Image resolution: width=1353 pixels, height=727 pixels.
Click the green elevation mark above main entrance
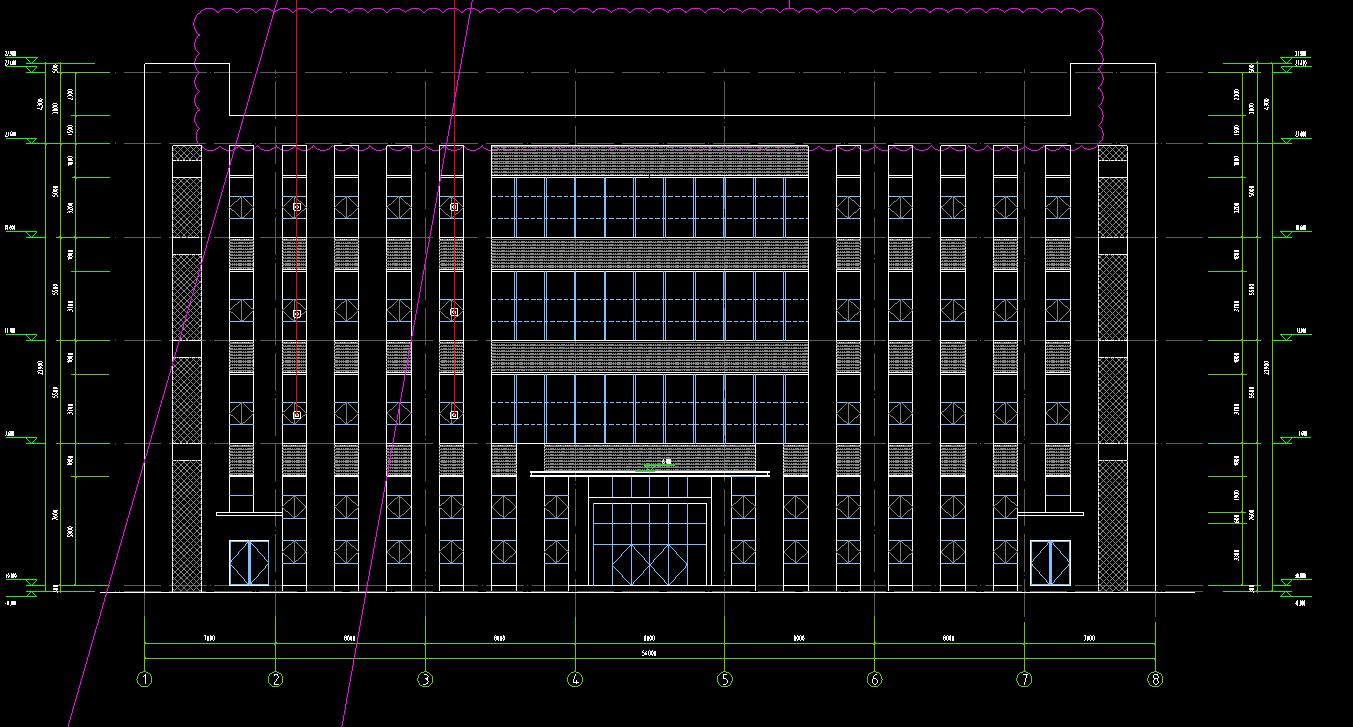tap(654, 465)
